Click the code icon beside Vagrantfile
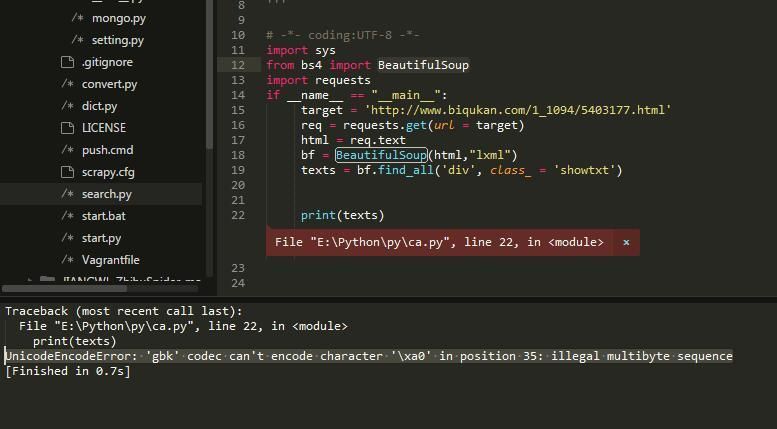The image size is (777, 429). point(67,260)
